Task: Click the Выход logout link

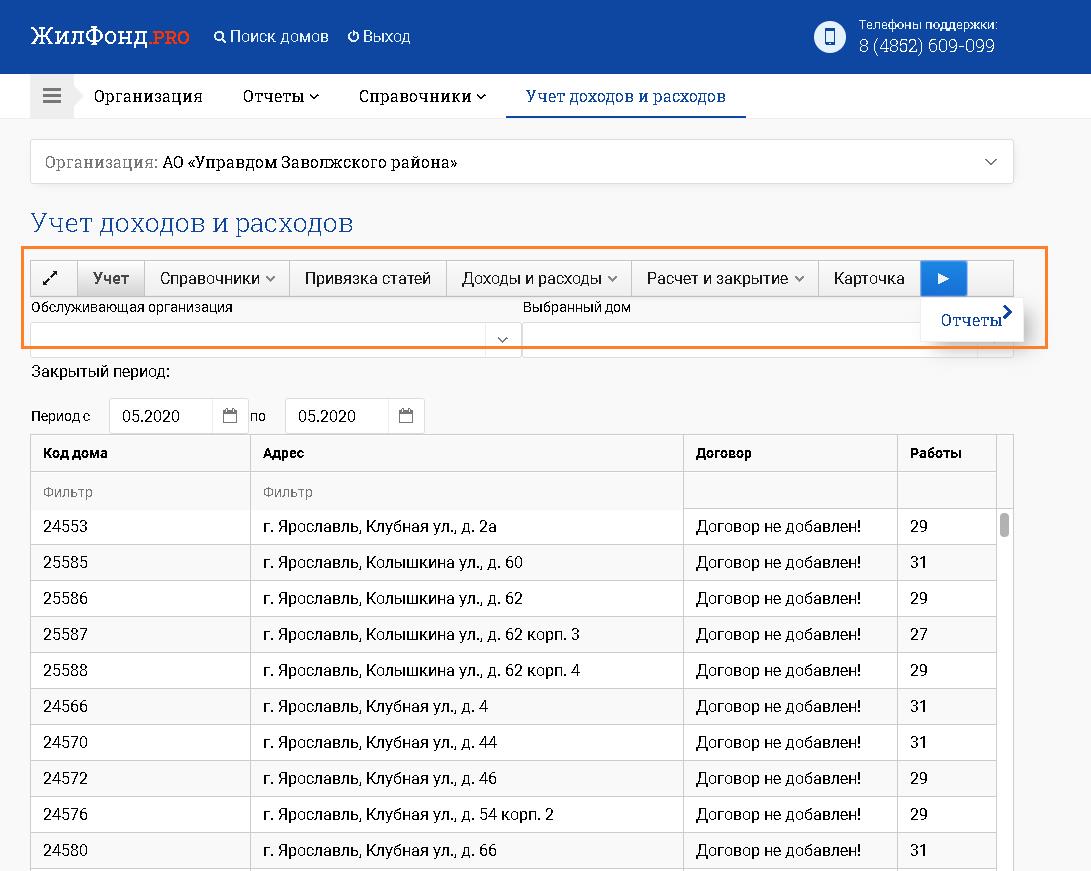Action: pos(379,37)
